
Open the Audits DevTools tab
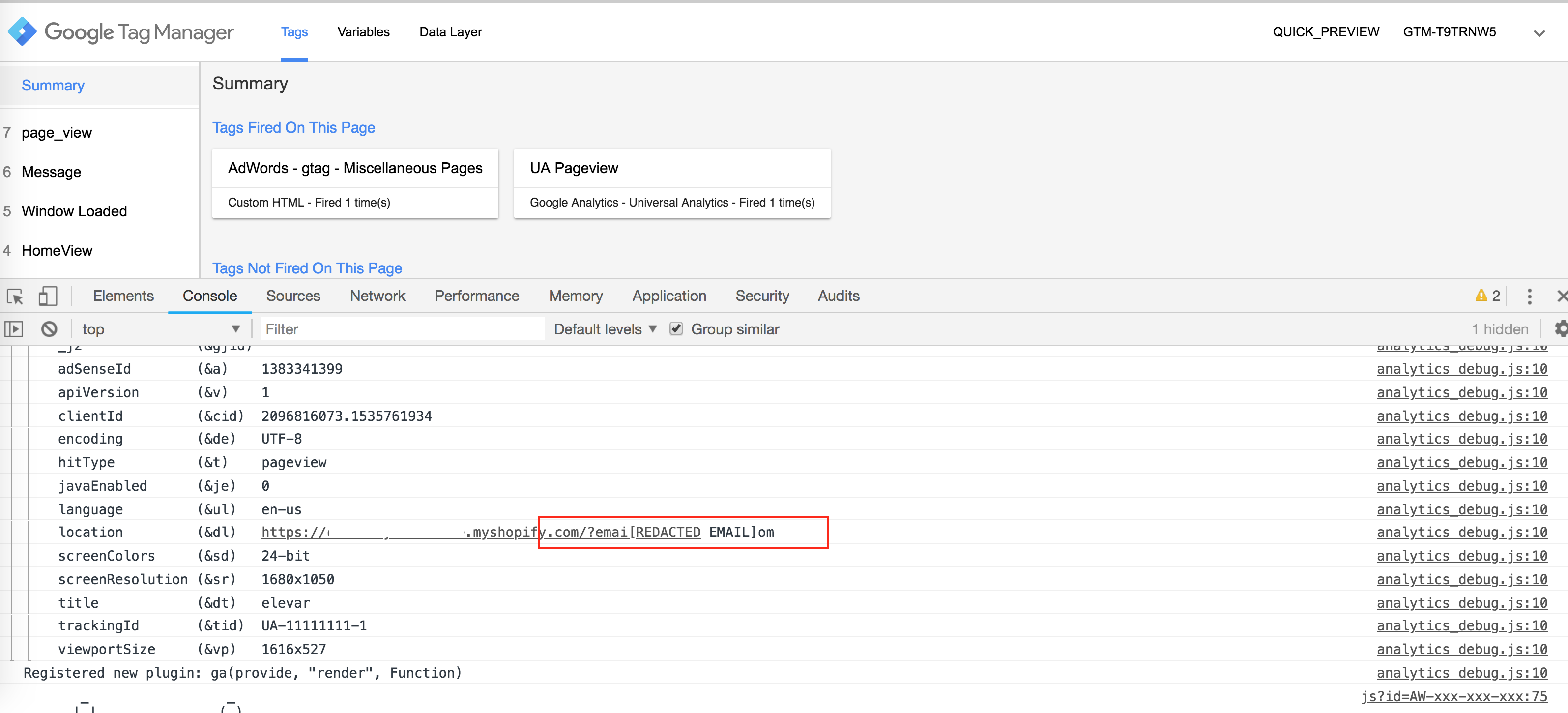point(839,296)
